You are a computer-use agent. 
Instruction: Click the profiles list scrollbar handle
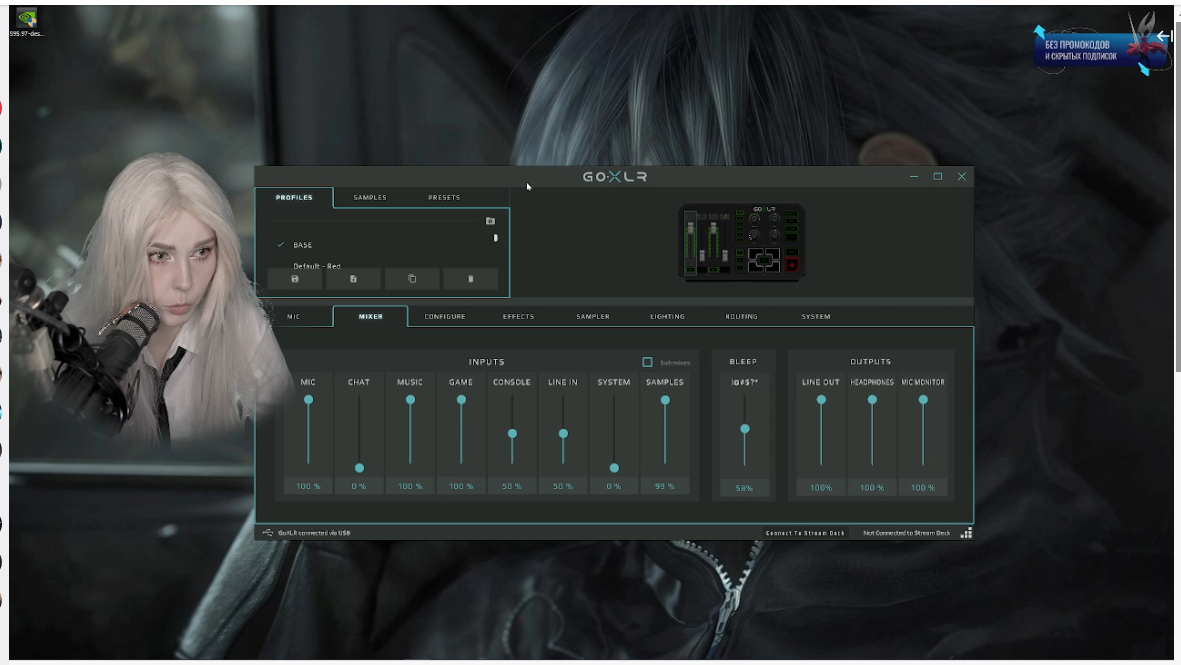[x=496, y=238]
